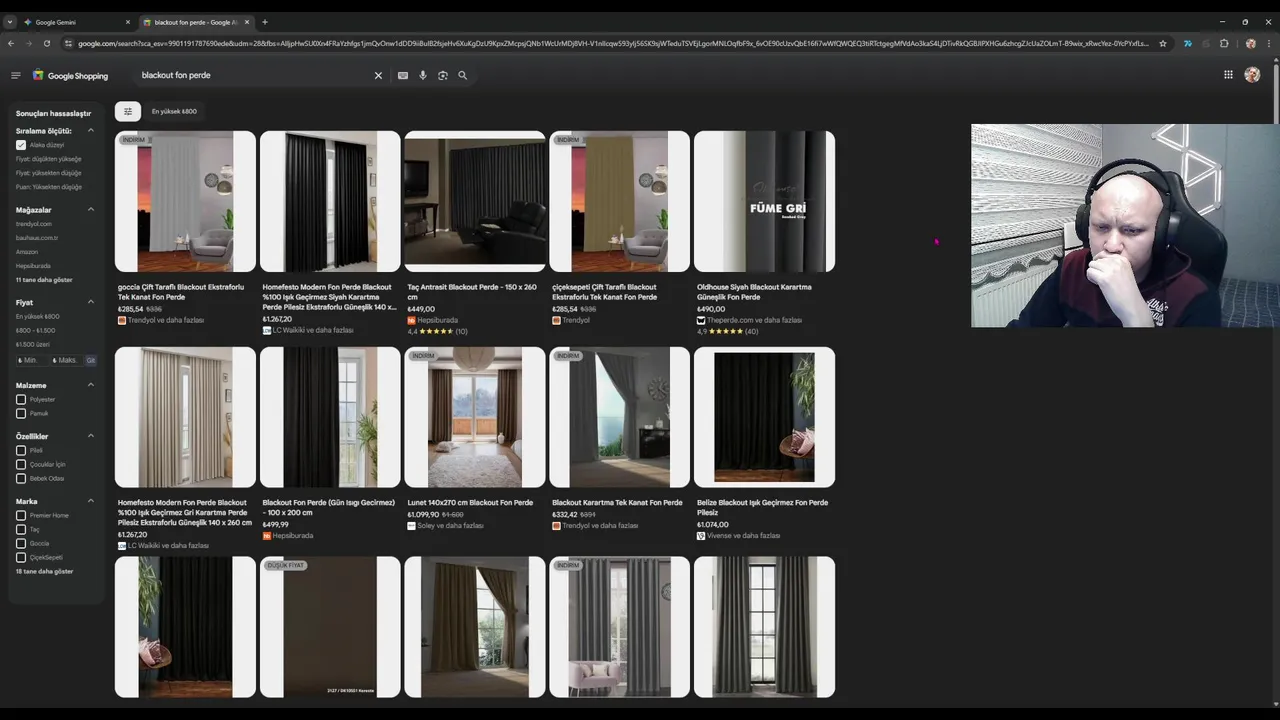
Task: Toggle the filters panel icon button
Action: (x=127, y=111)
